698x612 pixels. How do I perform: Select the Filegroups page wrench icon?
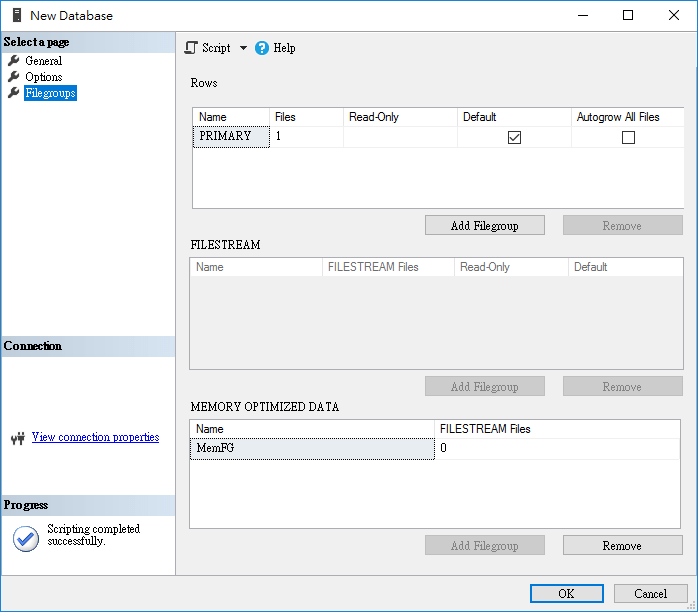(x=14, y=93)
